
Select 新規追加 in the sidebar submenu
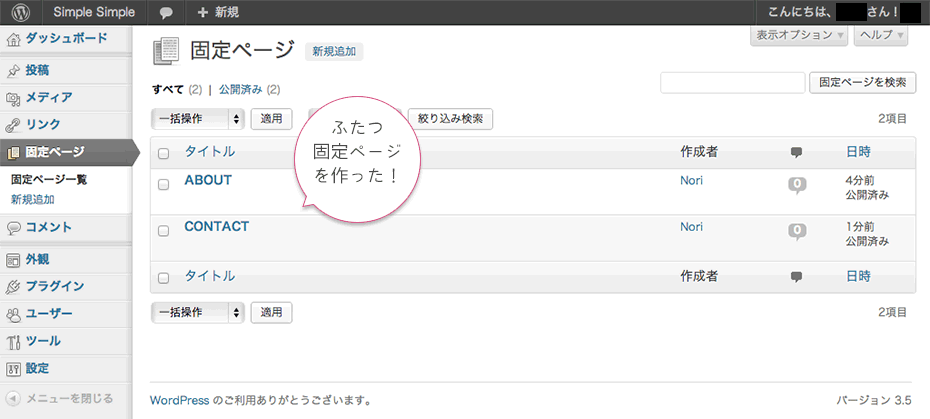(x=33, y=200)
